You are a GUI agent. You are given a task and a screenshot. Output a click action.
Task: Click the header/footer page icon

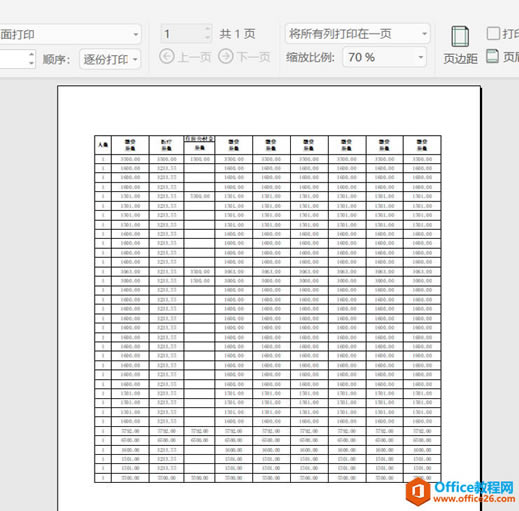[x=492, y=56]
